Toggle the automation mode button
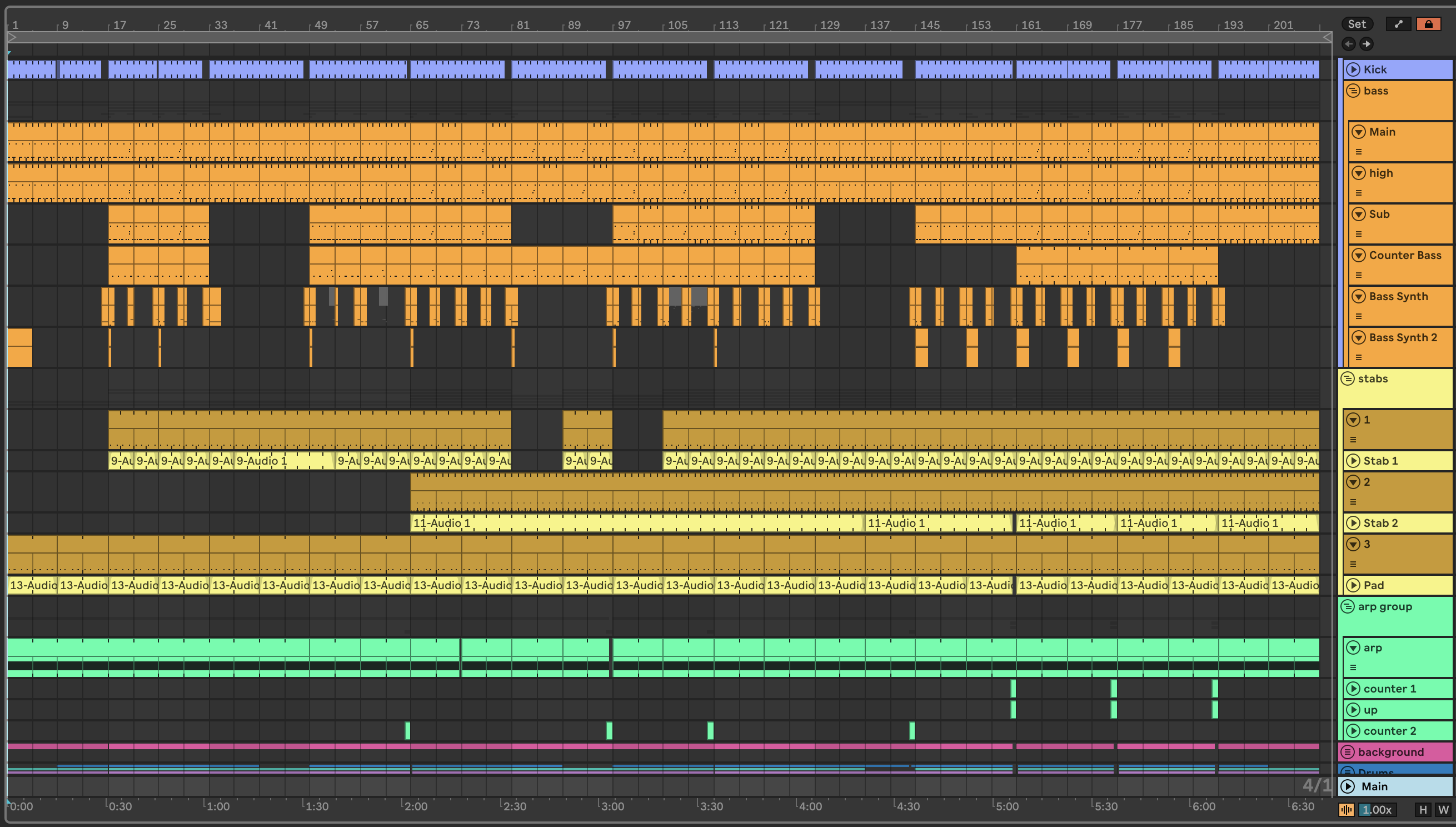 tap(1398, 24)
